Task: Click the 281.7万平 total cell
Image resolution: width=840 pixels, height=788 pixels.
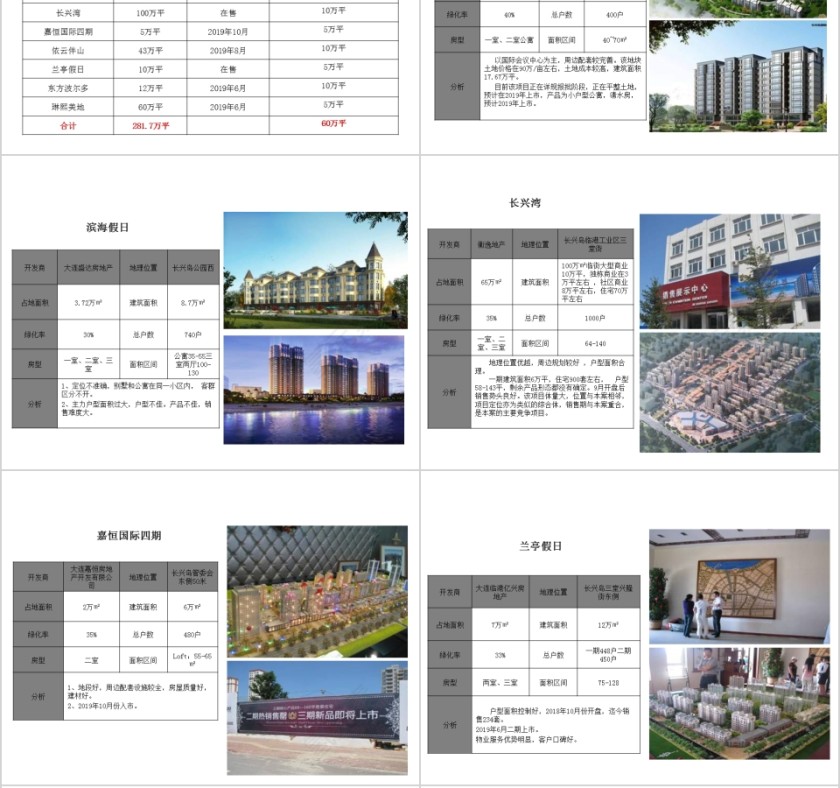Action: (151, 125)
